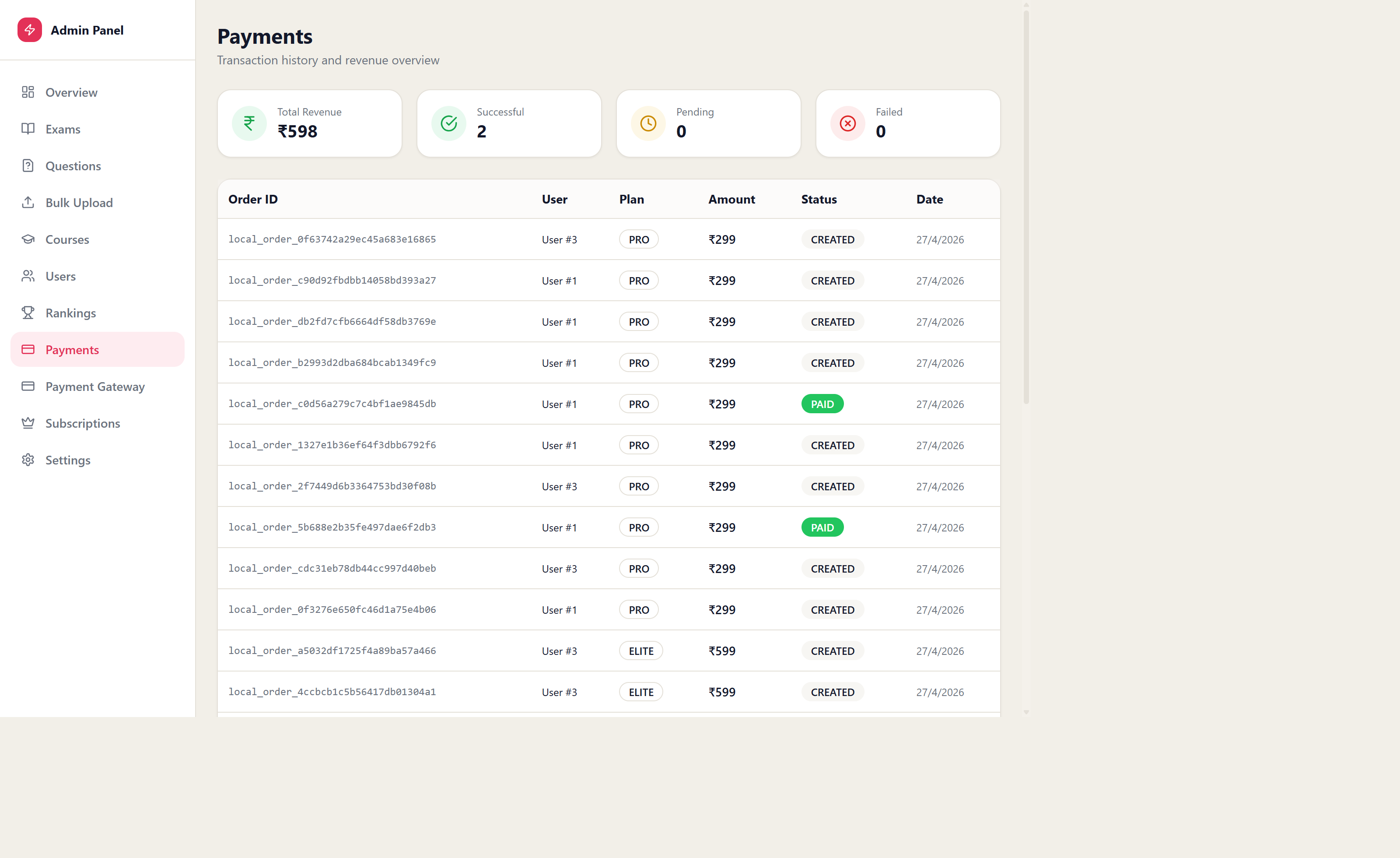The height and width of the screenshot is (858, 1400).
Task: Click PAID badge on order c0d56a279c7c4bf1ae9845db
Action: click(x=822, y=404)
